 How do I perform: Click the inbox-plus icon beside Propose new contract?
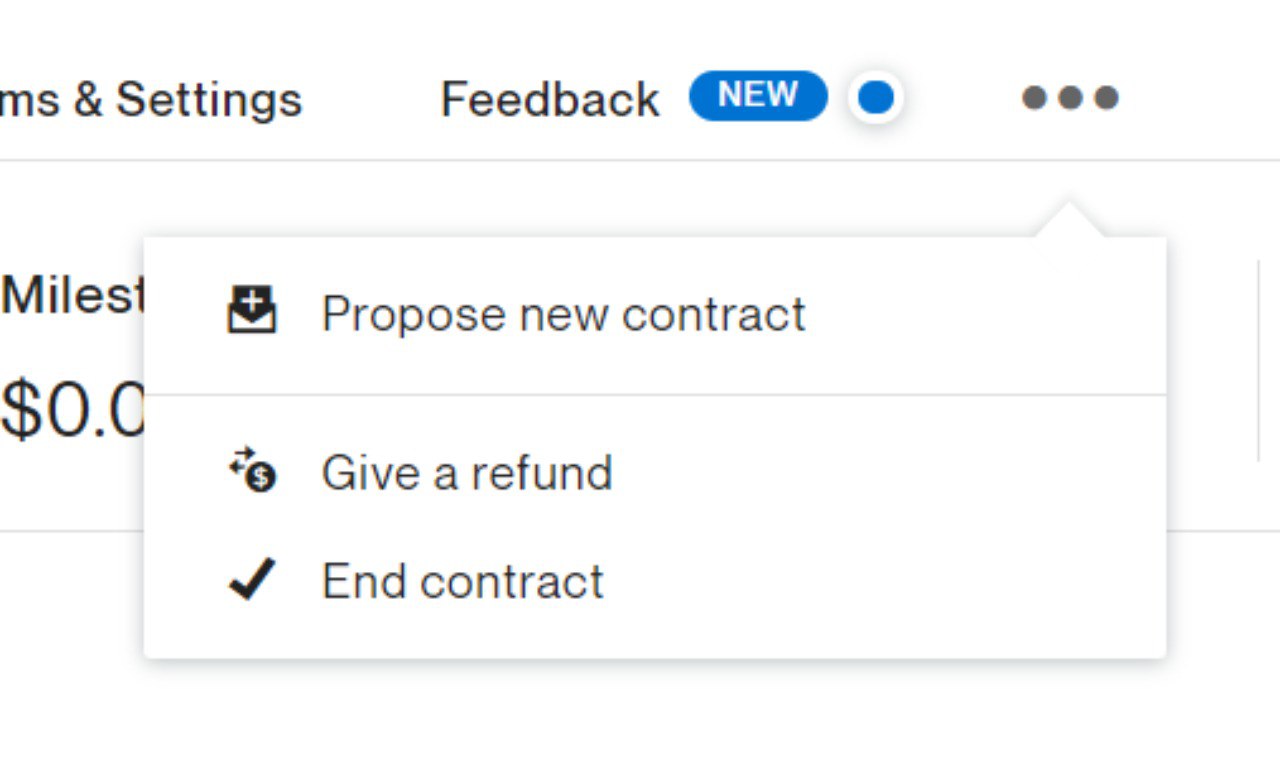pos(252,310)
